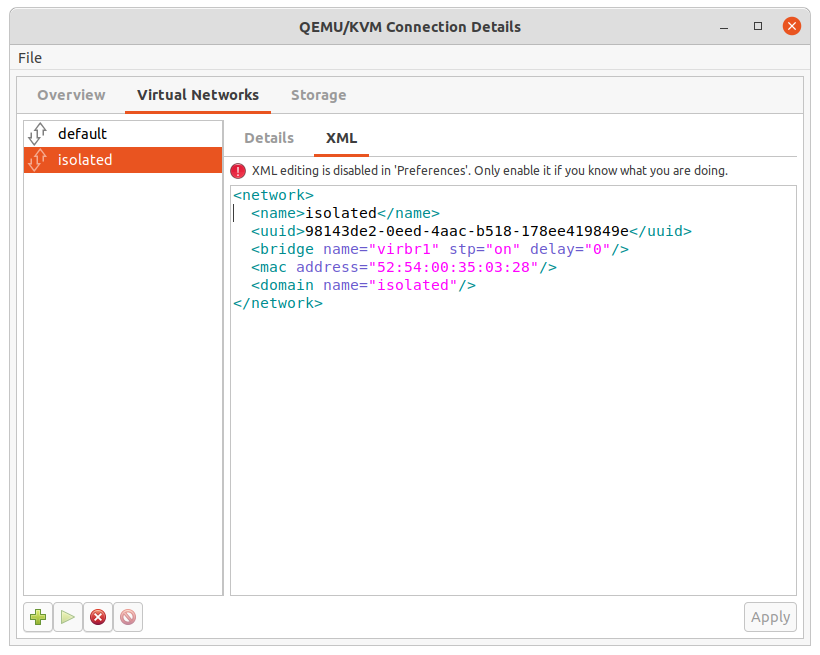Viewport: 820px width, 655px height.
Task: Click the Apply button
Action: [x=770, y=617]
